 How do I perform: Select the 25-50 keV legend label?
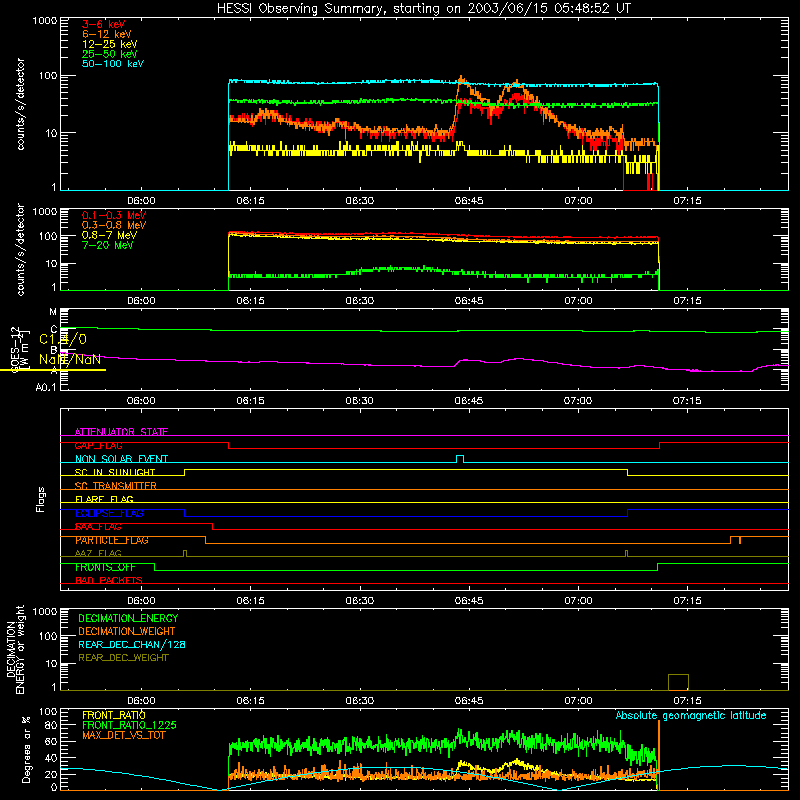pyautogui.click(x=110, y=54)
